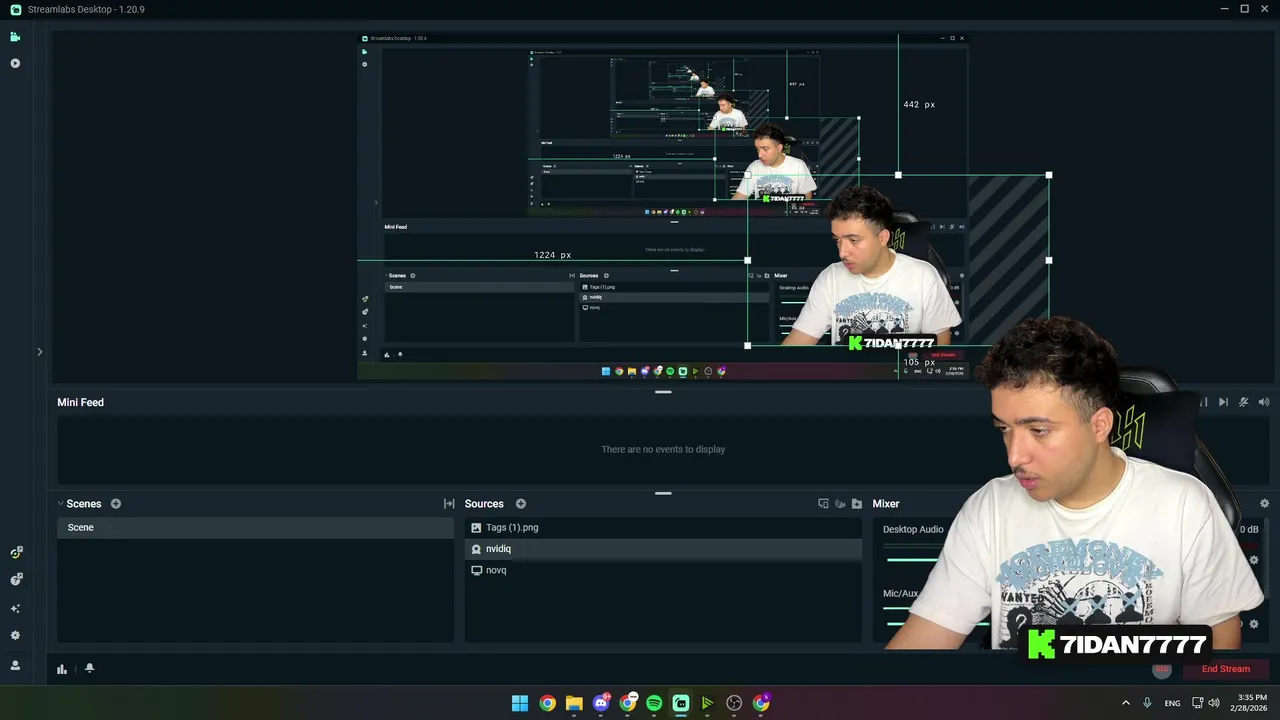1280x720 pixels.
Task: Click the top-center handle of selected source
Action: [898, 175]
